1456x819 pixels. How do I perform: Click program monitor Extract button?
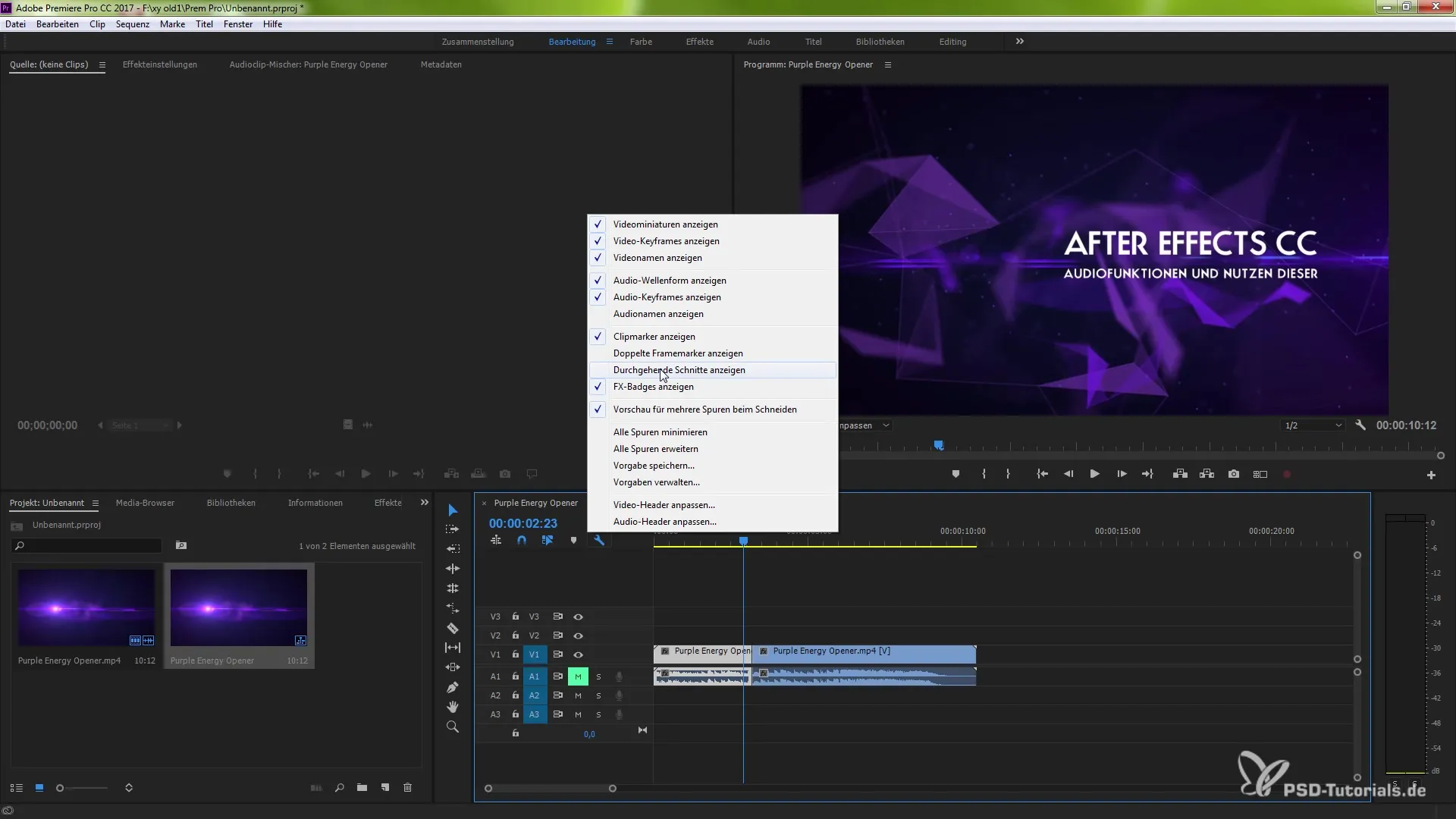point(1207,474)
